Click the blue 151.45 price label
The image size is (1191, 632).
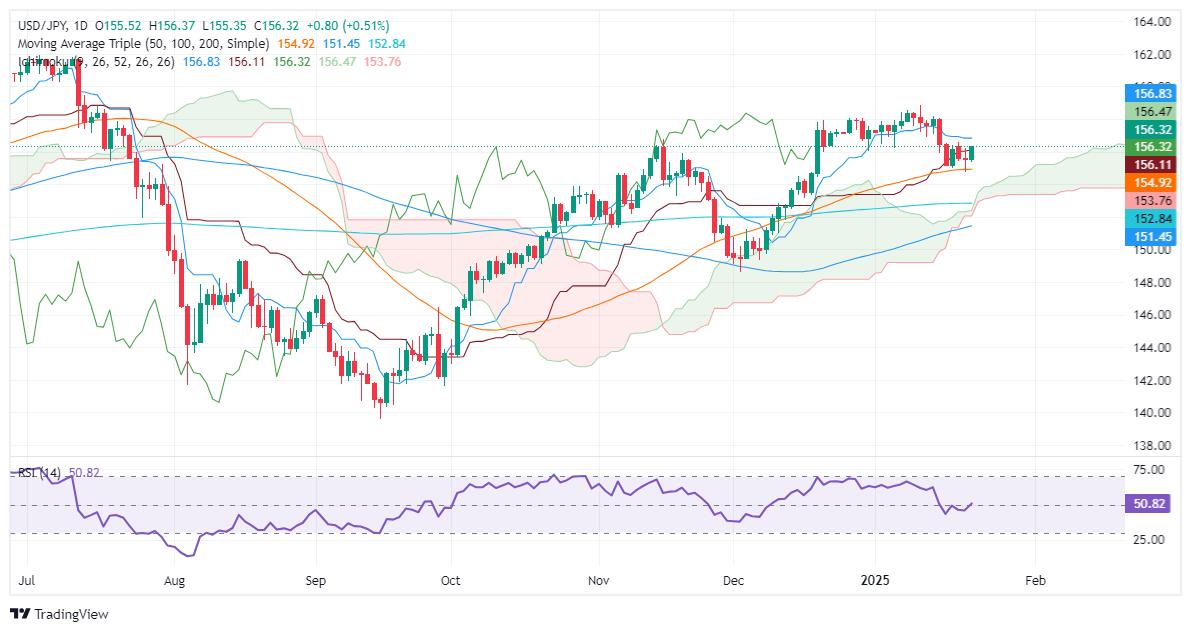(1152, 237)
